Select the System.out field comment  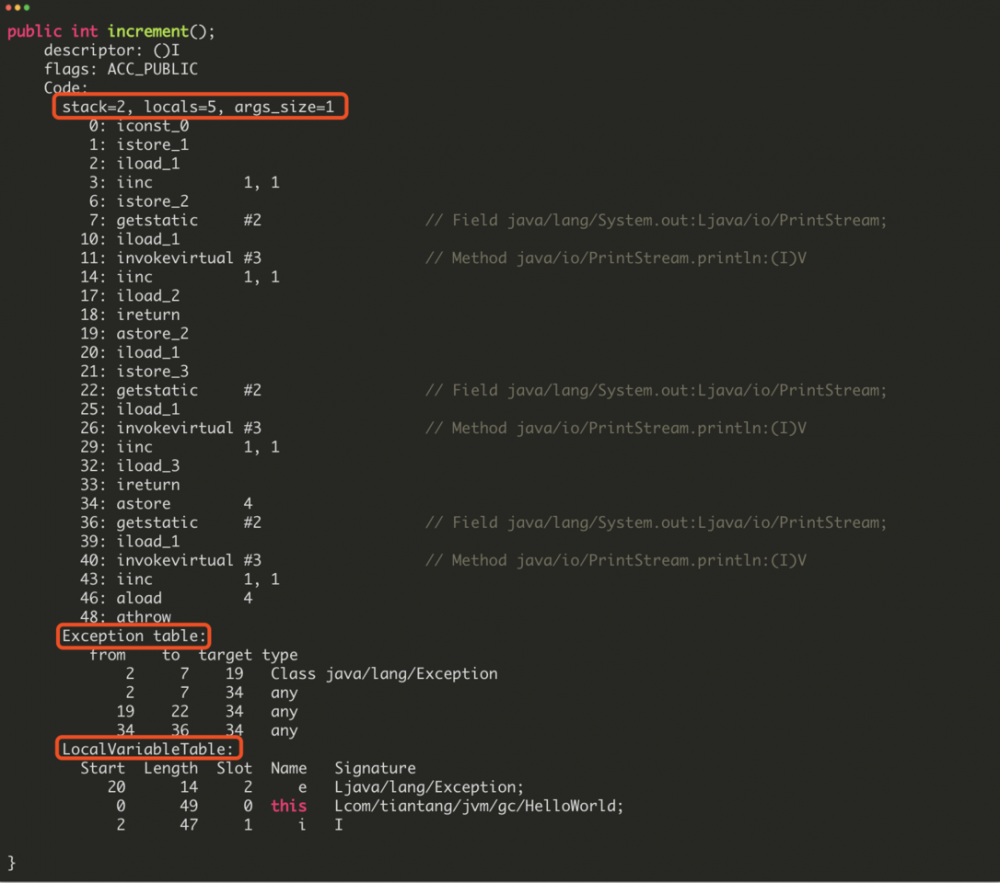tap(655, 220)
